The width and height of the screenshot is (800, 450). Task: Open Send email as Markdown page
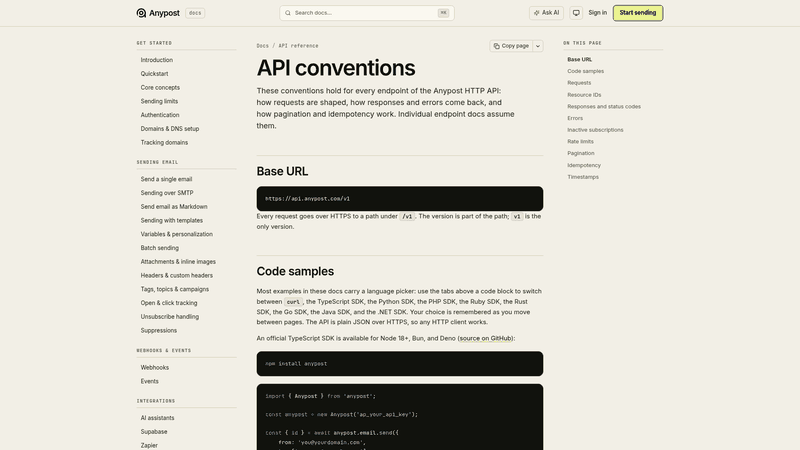pos(174,207)
